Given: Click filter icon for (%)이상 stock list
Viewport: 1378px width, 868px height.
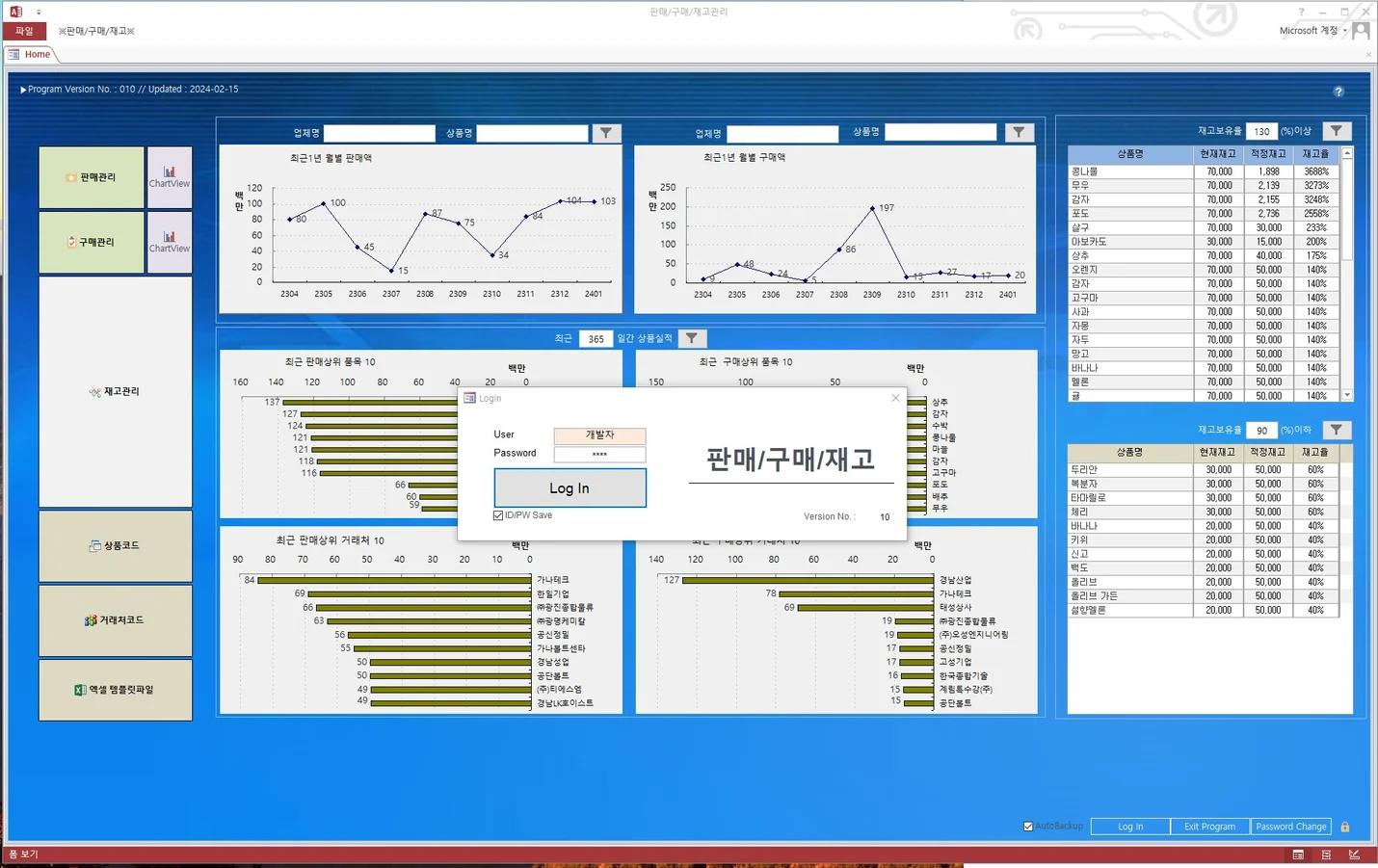Looking at the screenshot, I should [1336, 131].
